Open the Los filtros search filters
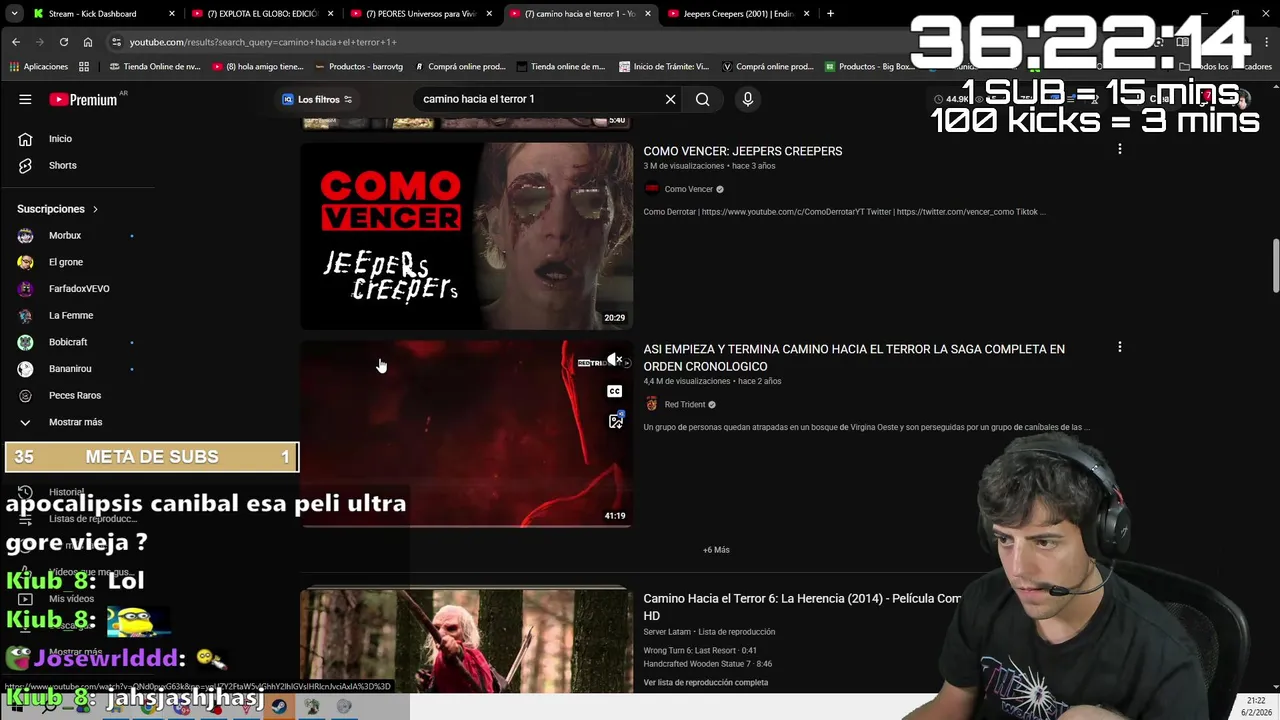 (317, 99)
